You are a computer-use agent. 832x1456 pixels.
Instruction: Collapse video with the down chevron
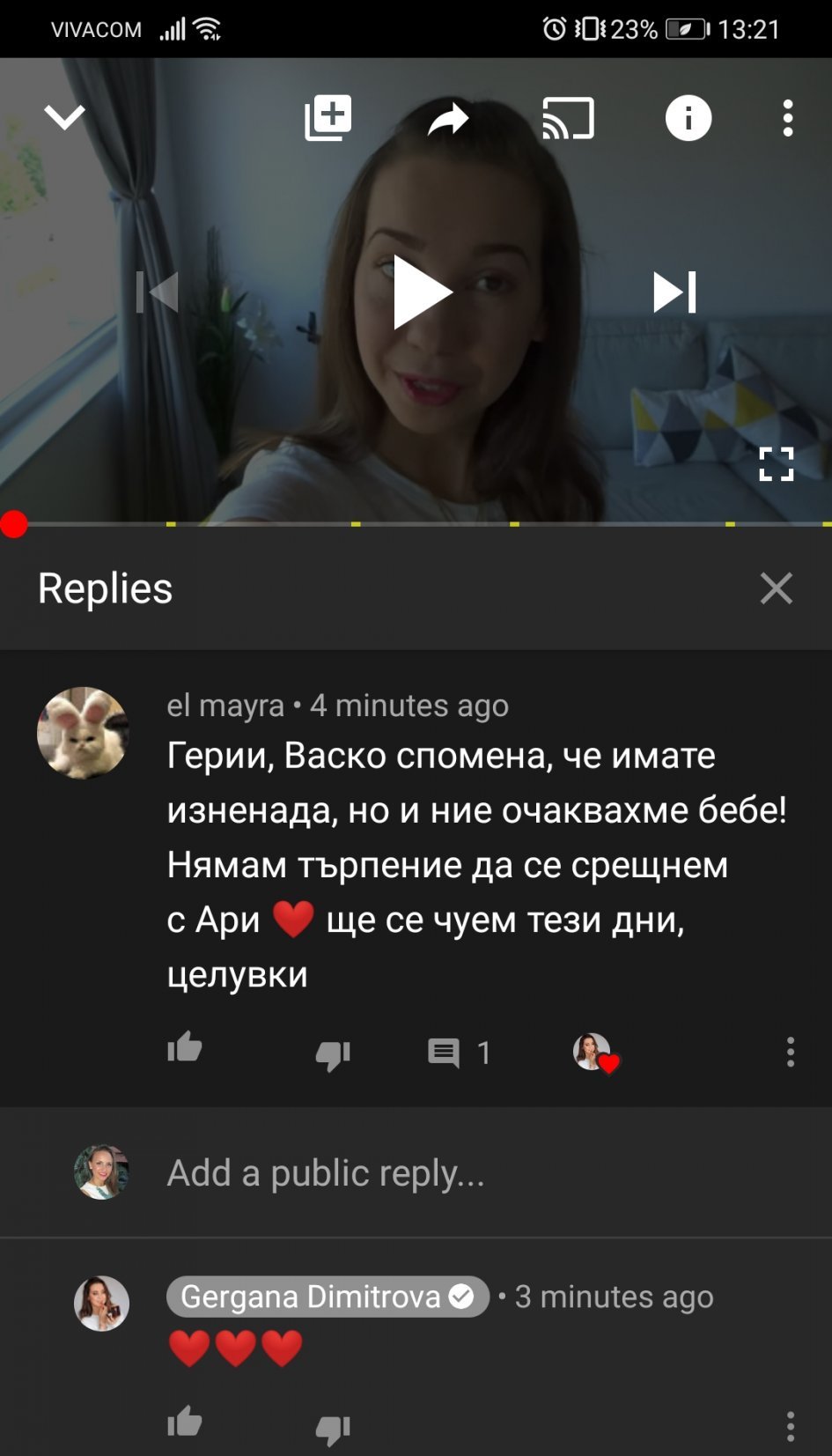[65, 118]
